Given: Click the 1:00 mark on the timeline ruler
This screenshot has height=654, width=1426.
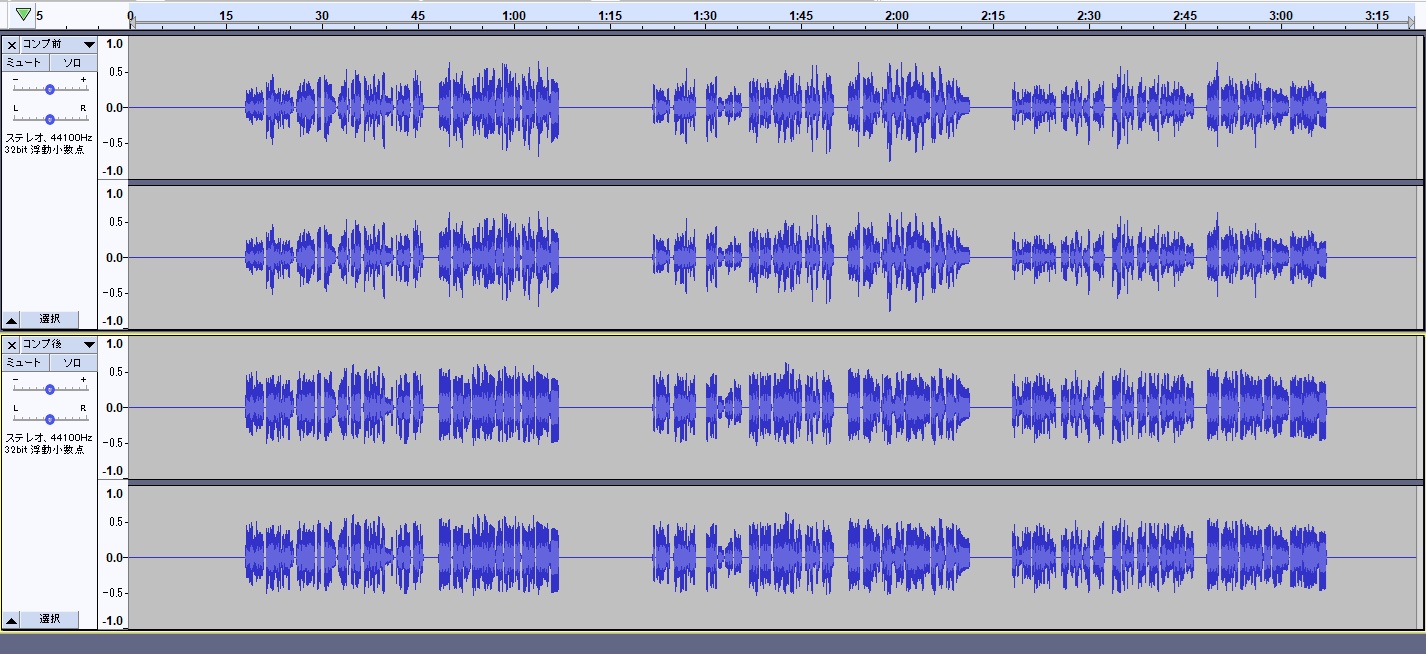Looking at the screenshot, I should coord(513,16).
